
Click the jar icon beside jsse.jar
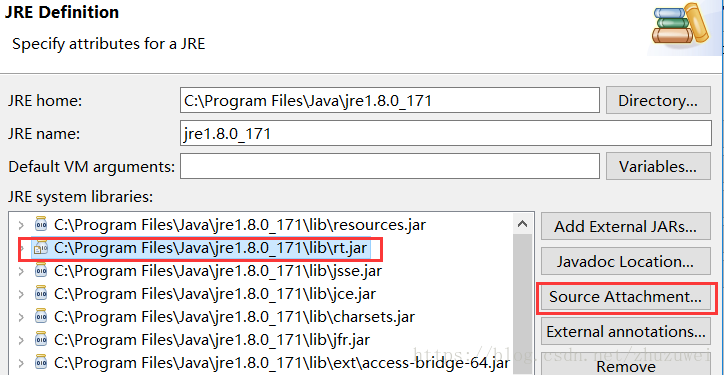tap(41, 271)
